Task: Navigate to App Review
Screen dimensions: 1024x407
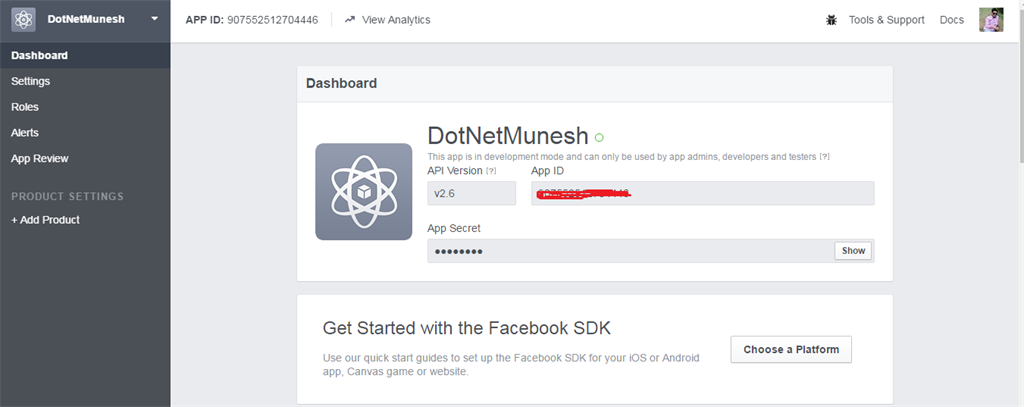Action: pyautogui.click(x=40, y=158)
